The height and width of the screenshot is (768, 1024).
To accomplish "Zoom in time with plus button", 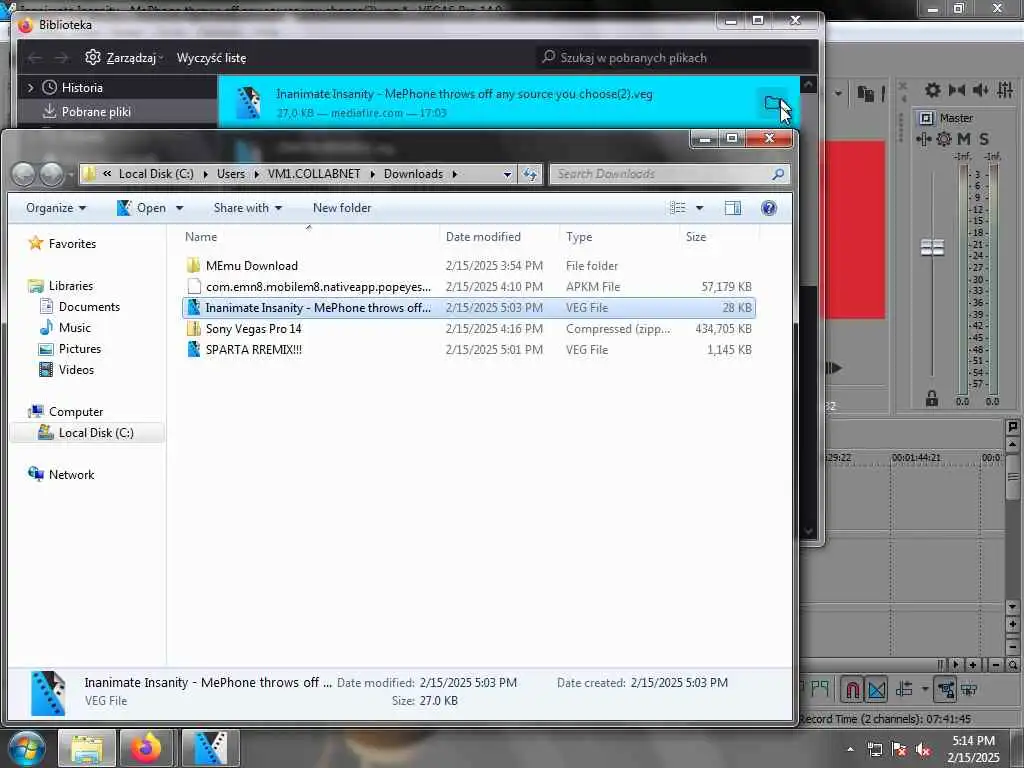I will (x=973, y=665).
